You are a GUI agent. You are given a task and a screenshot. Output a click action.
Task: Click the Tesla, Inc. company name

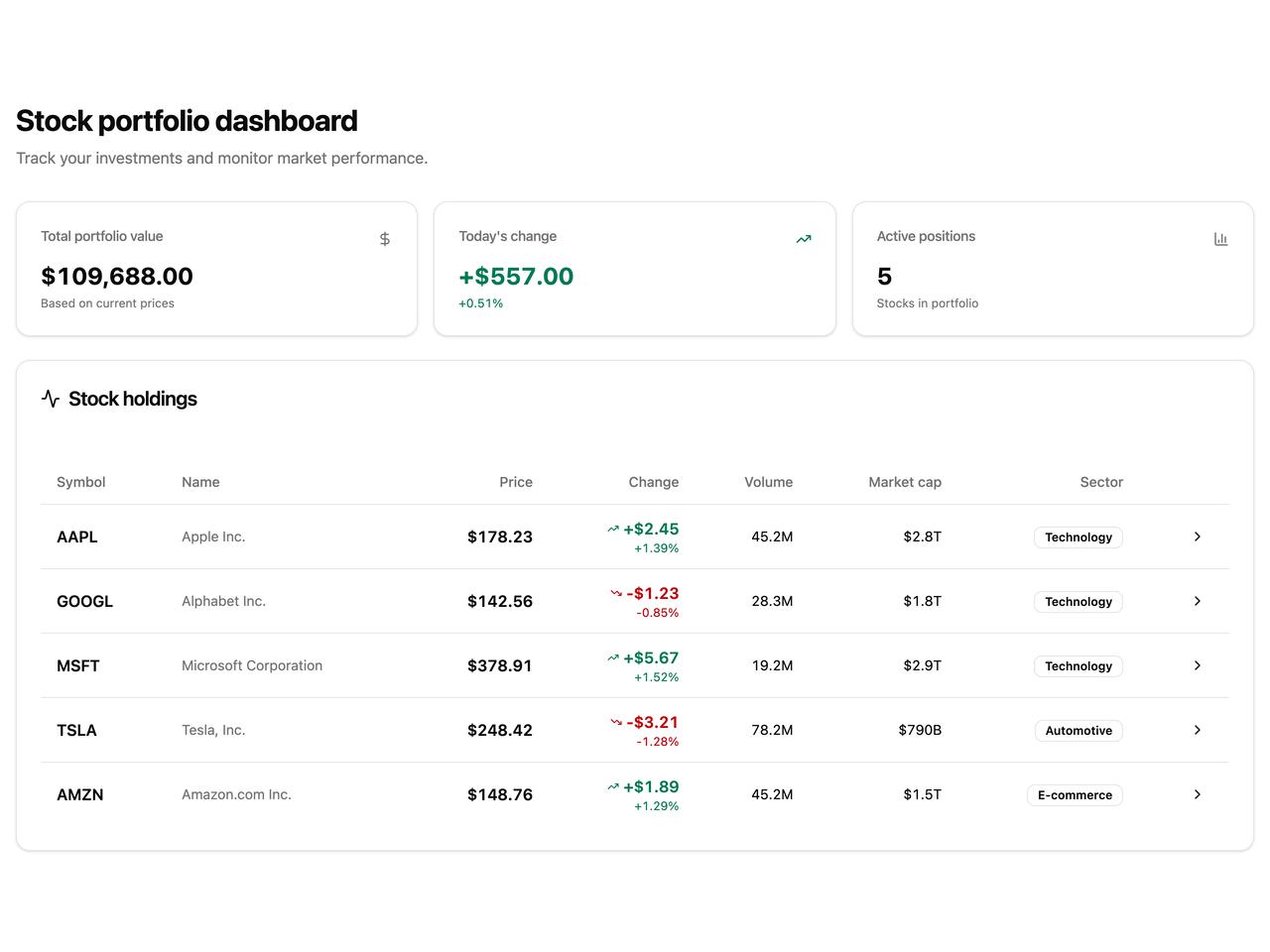tap(213, 730)
